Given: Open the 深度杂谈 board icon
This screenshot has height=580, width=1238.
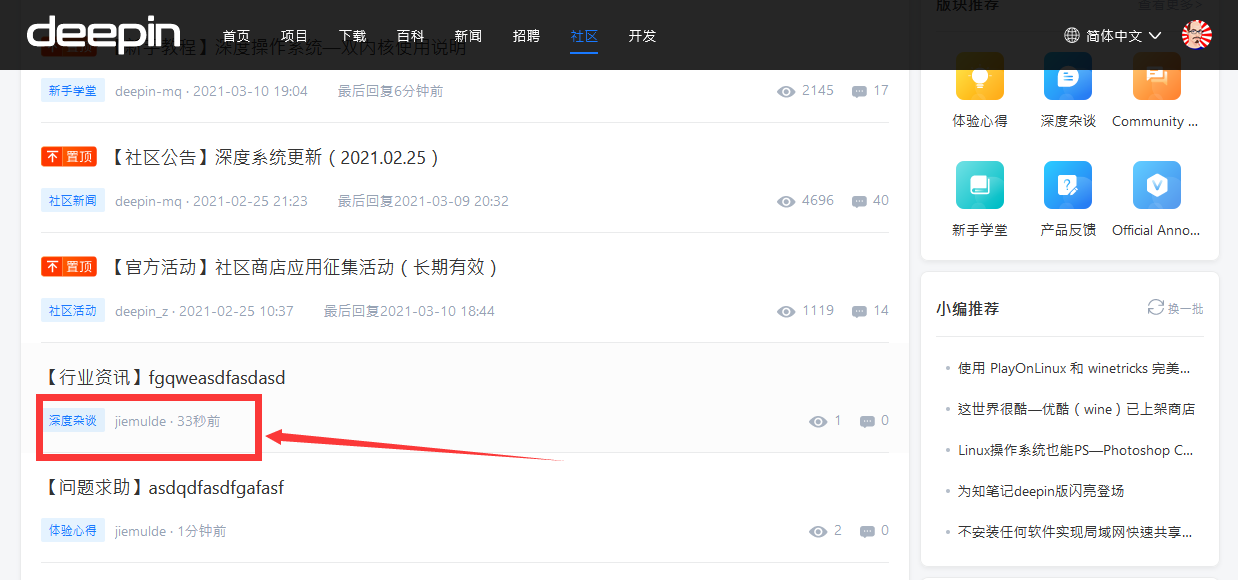Looking at the screenshot, I should 1068,76.
